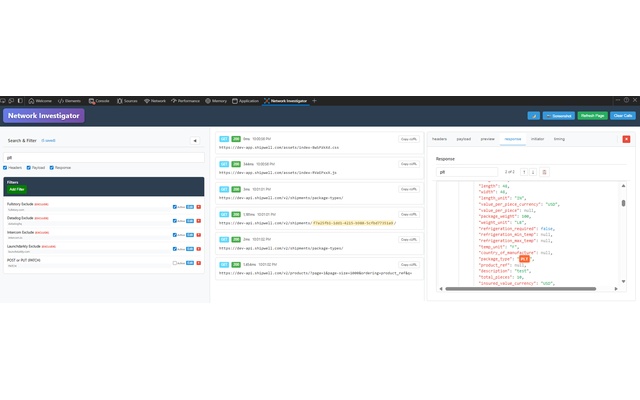Copy cURL for the highlighted shipments ID request
640x400 pixels.
409,214
